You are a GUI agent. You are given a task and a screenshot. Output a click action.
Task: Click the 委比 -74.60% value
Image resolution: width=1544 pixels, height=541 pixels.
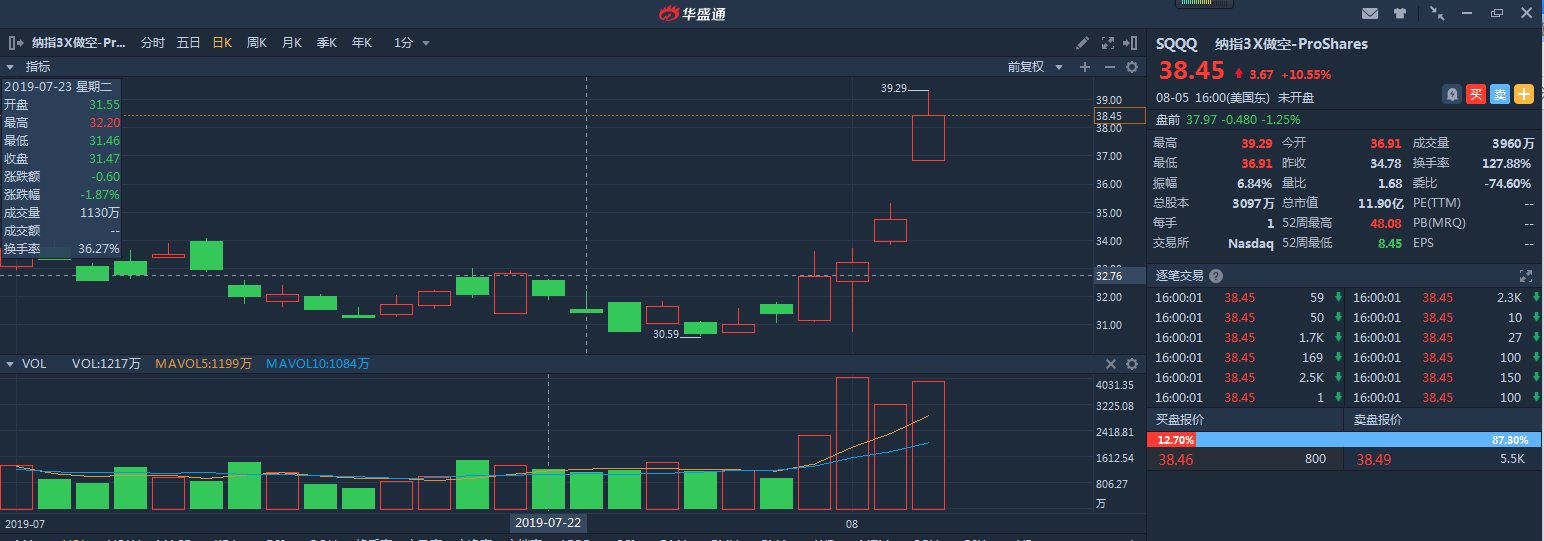(x=1508, y=183)
